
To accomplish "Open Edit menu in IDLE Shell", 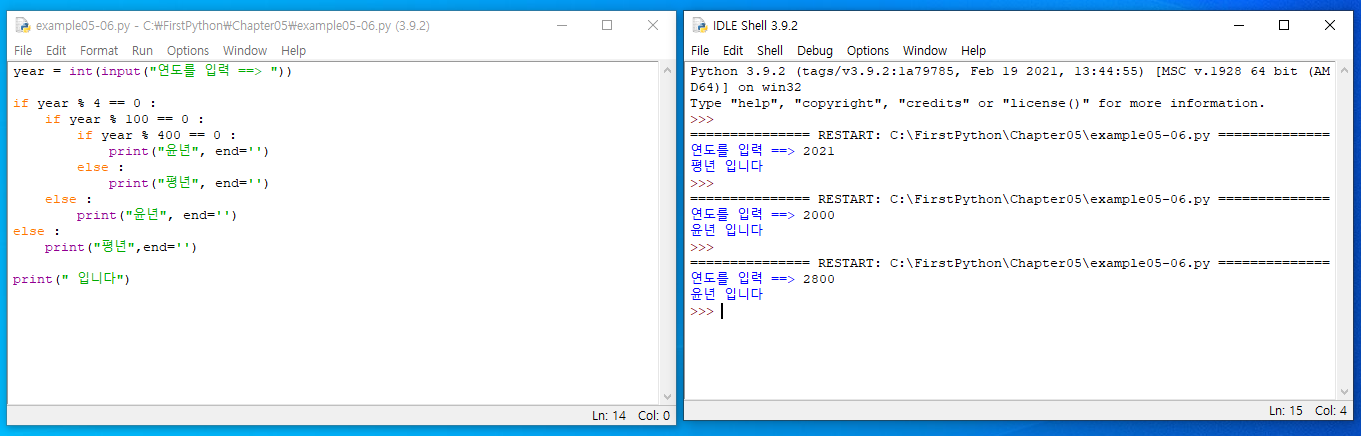I will click(x=733, y=51).
